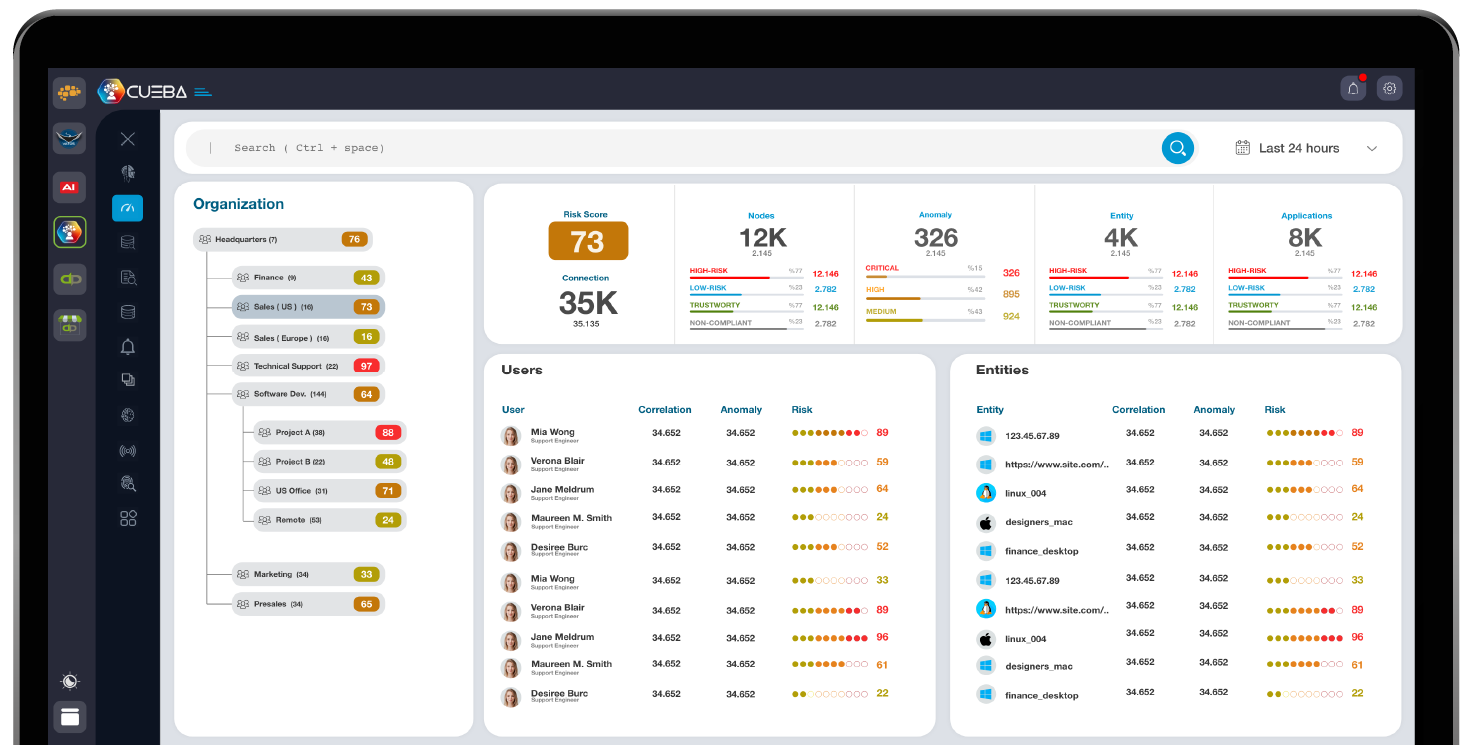Click the broadcast signal icon in the sidebar
The image size is (1475, 745).
[127, 450]
